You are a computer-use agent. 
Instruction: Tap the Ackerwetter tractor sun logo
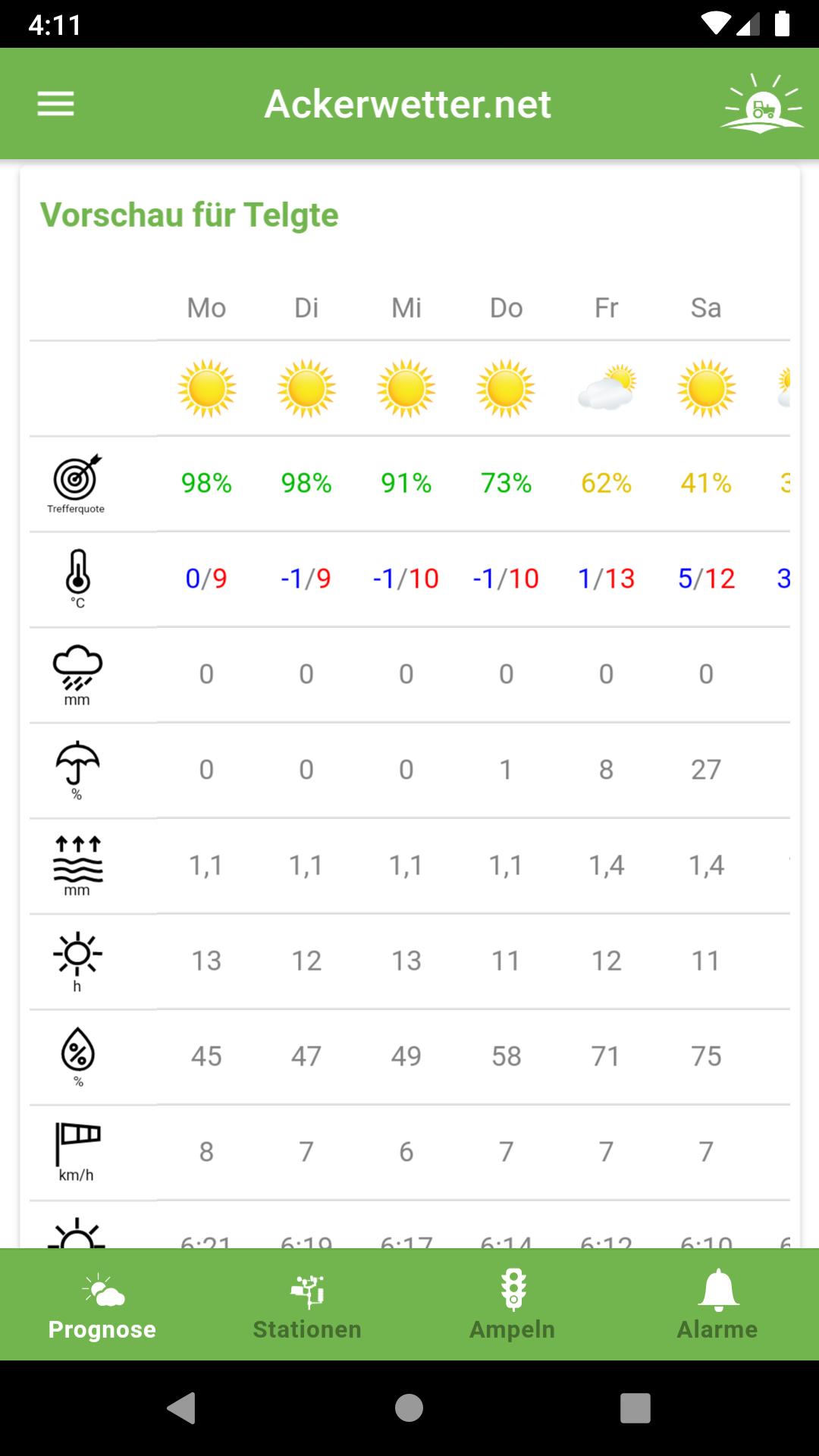tap(762, 103)
